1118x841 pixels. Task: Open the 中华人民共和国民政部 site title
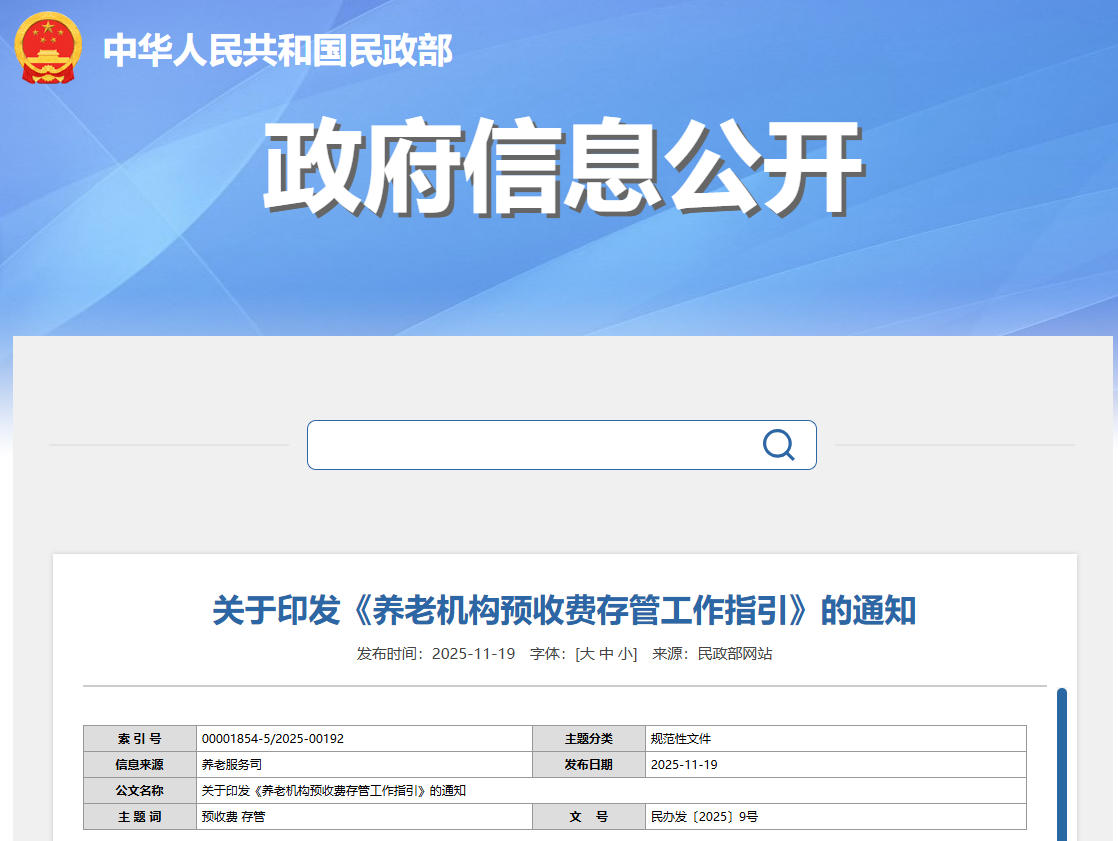(278, 50)
